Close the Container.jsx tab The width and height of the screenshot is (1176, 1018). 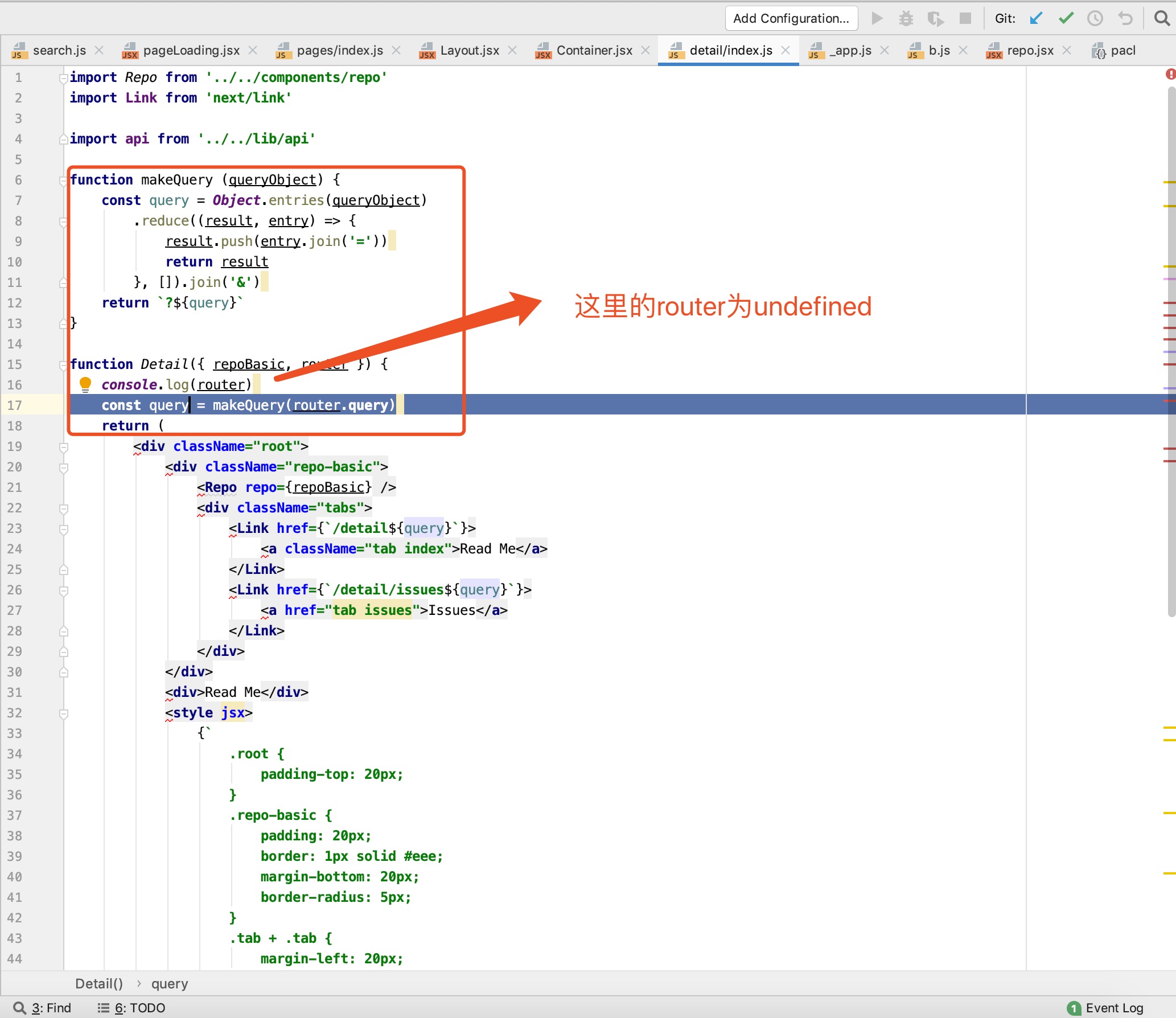(x=645, y=51)
